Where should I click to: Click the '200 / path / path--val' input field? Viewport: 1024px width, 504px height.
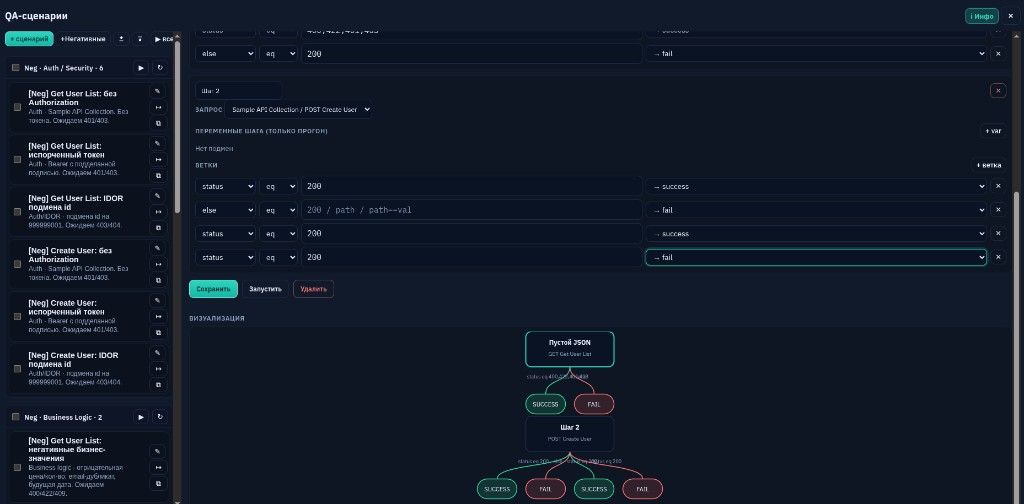coord(472,210)
